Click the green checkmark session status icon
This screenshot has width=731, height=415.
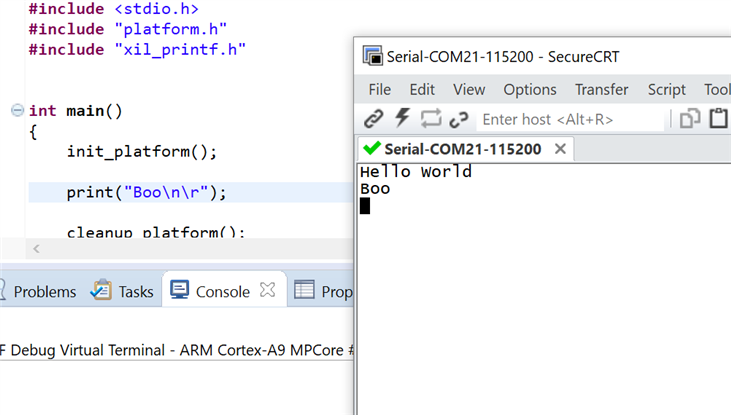pyautogui.click(x=372, y=148)
